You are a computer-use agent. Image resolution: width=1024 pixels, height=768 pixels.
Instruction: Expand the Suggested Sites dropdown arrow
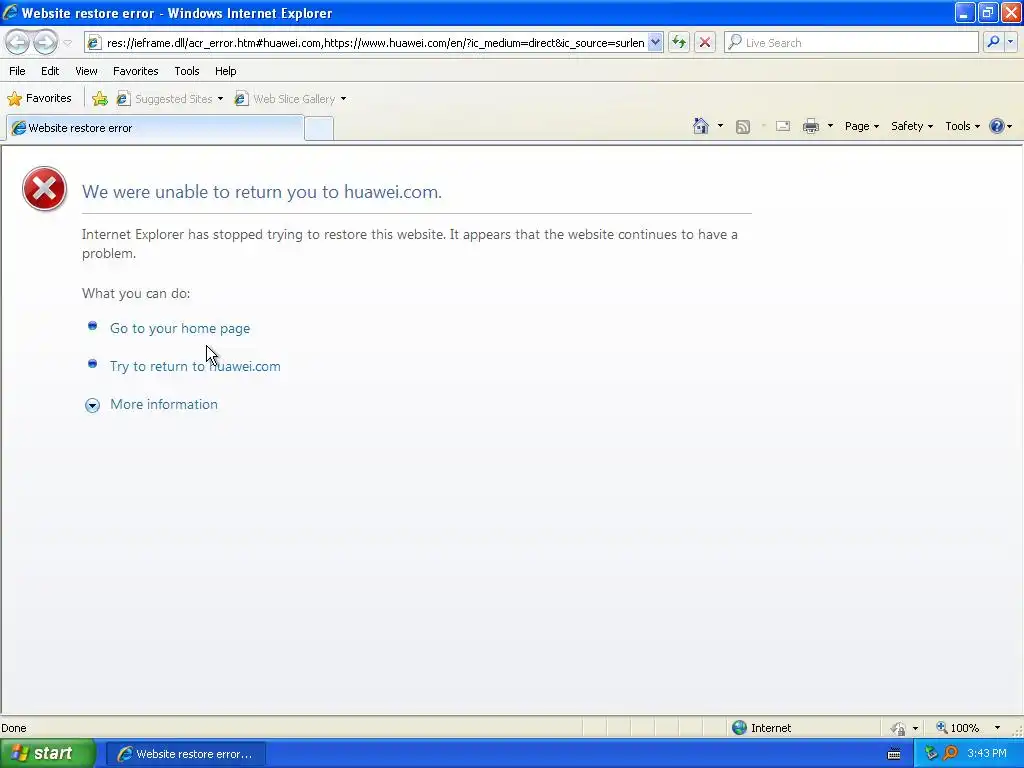pyautogui.click(x=220, y=99)
